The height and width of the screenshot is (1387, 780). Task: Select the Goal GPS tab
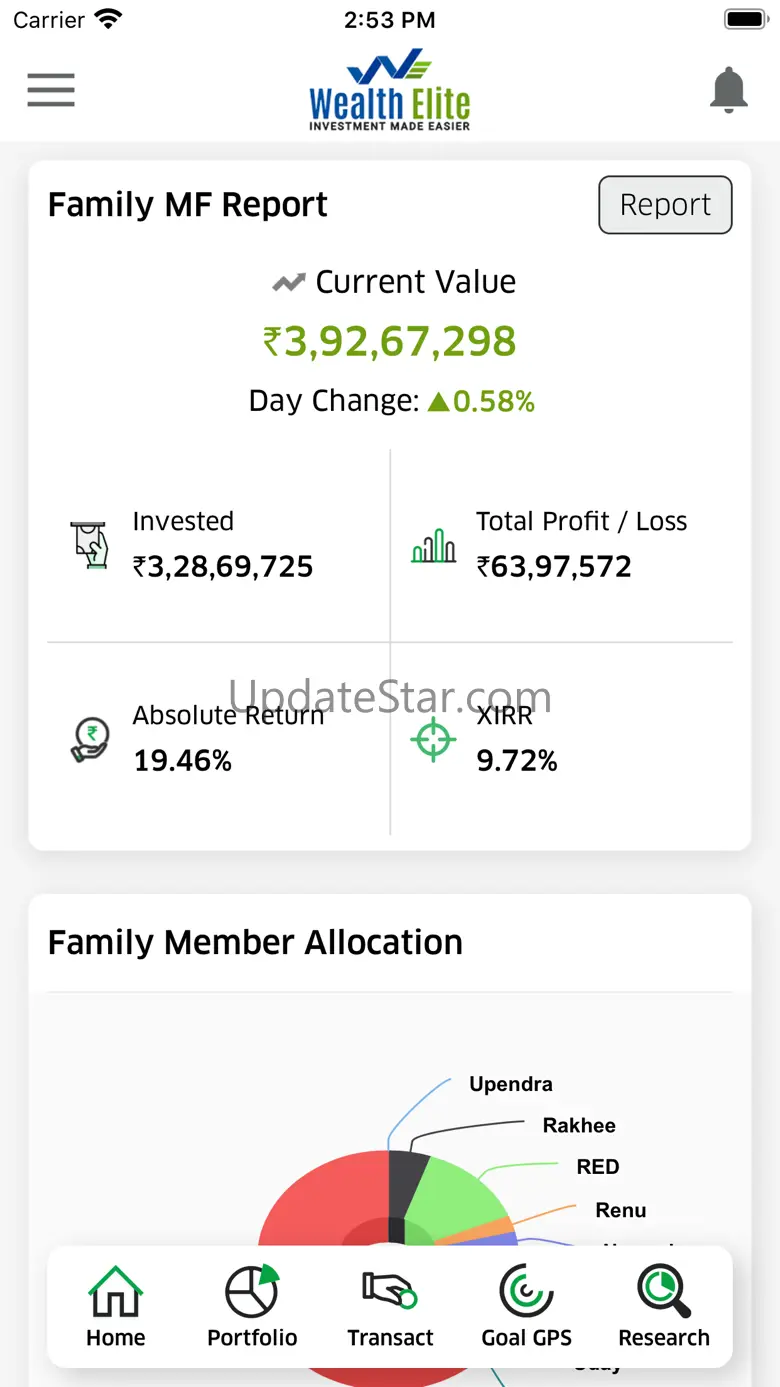tap(527, 1307)
